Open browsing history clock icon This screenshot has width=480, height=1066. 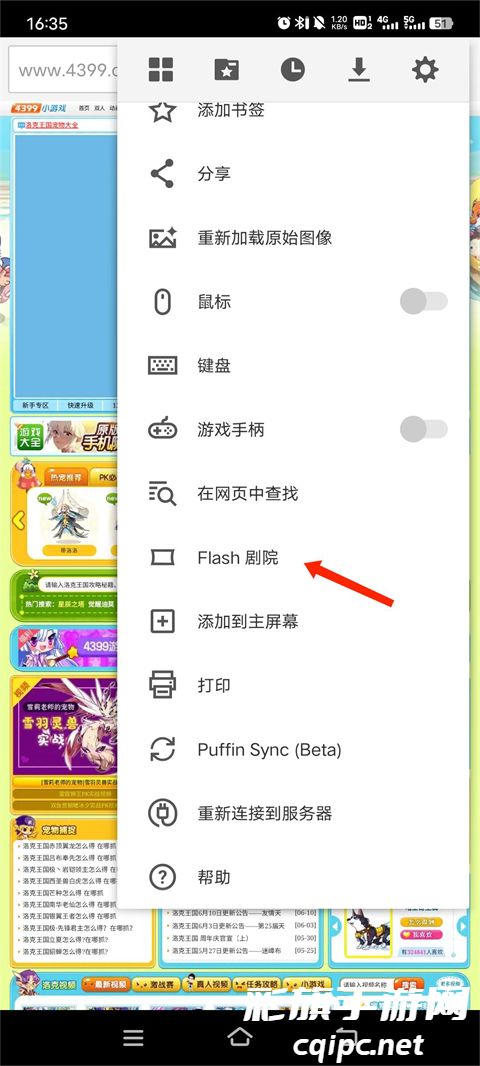pos(292,69)
